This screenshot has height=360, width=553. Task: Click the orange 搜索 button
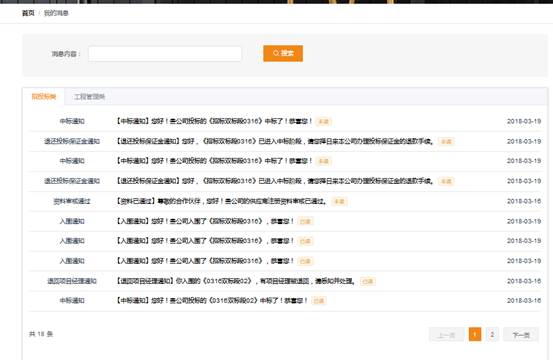(x=283, y=53)
